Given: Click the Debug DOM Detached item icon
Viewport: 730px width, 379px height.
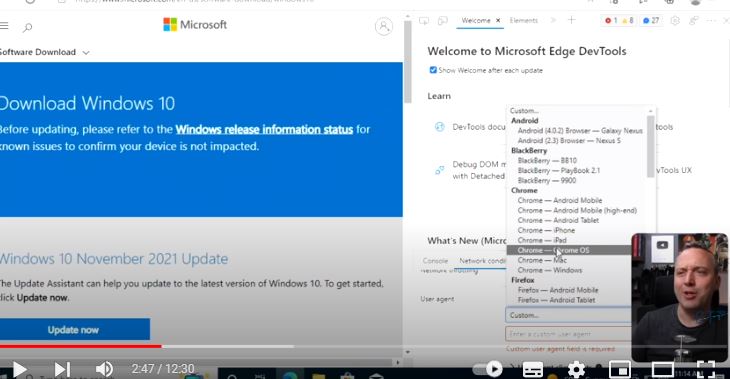Looking at the screenshot, I should point(439,170).
